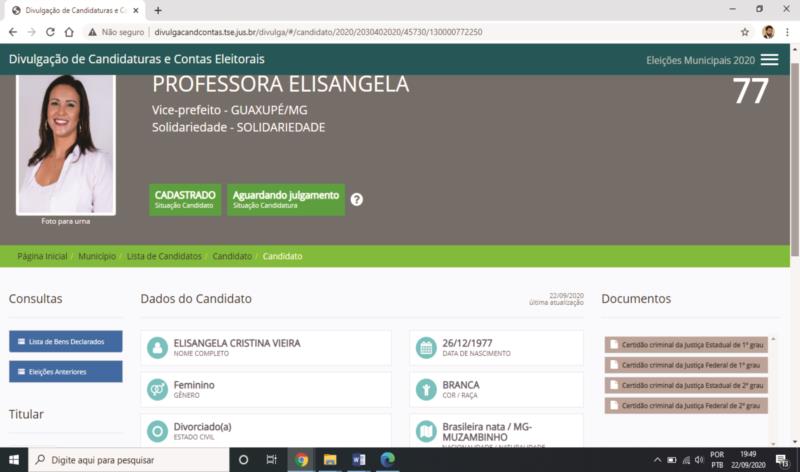Viewport: 800px width, 472px height.
Task: Click the name ELISANGELA CRISTINA VIEIRA
Action: point(237,343)
